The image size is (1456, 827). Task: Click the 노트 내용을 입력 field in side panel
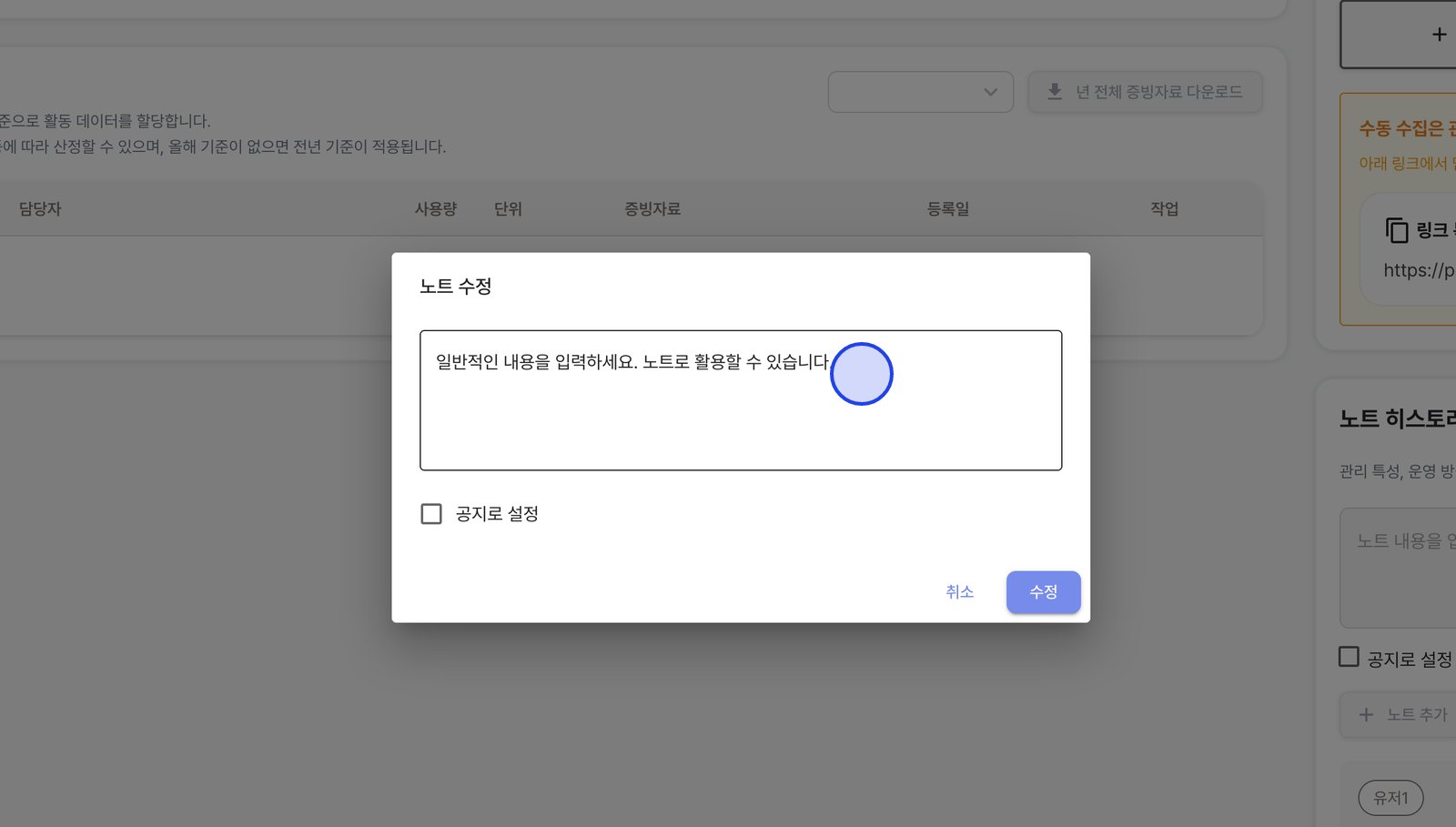1398,568
